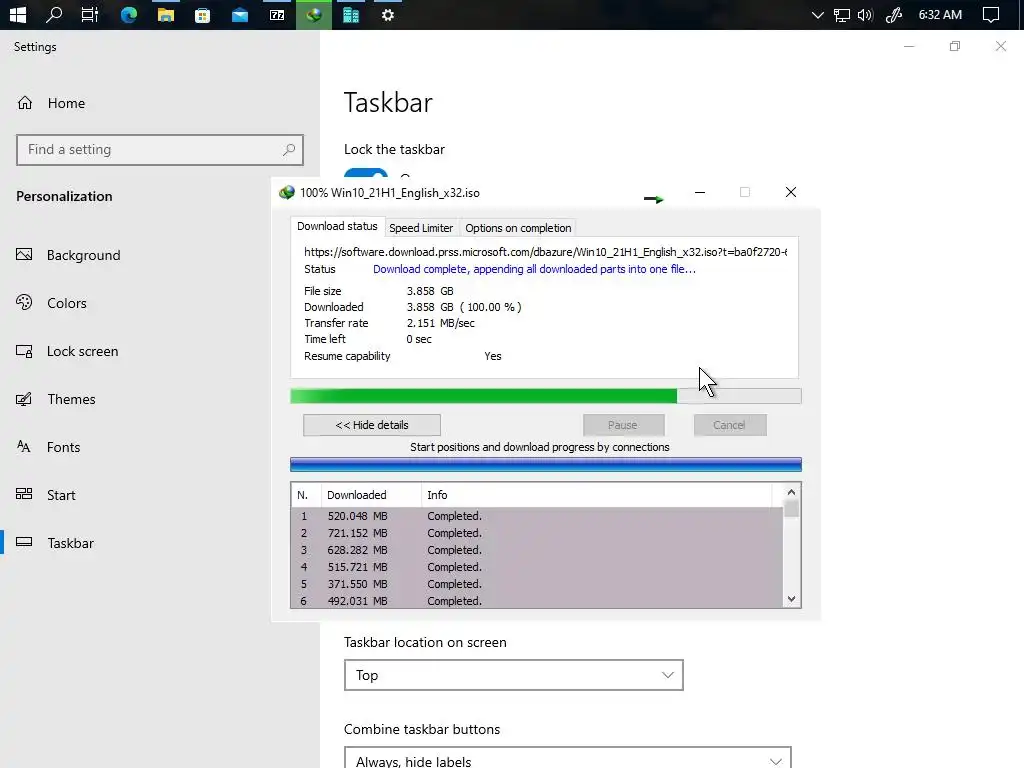Open File Explorer from taskbar
This screenshot has height=768, width=1024.
coord(166,14)
